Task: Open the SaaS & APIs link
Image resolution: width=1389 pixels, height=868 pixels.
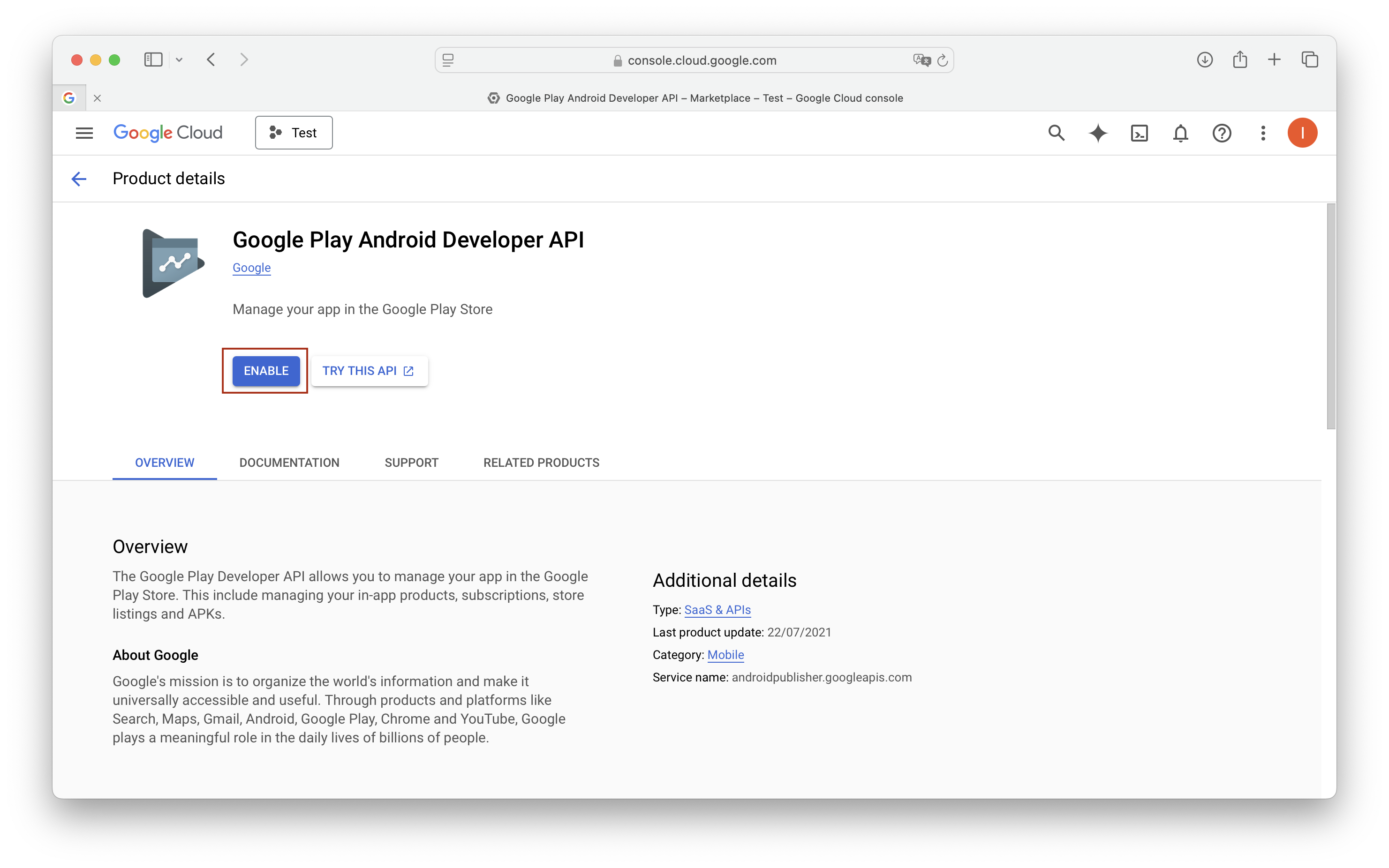Action: [x=717, y=610]
